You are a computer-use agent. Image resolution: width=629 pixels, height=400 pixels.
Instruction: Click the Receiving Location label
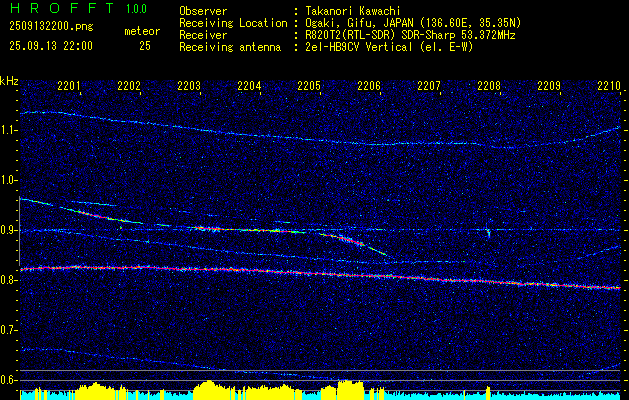233,23
